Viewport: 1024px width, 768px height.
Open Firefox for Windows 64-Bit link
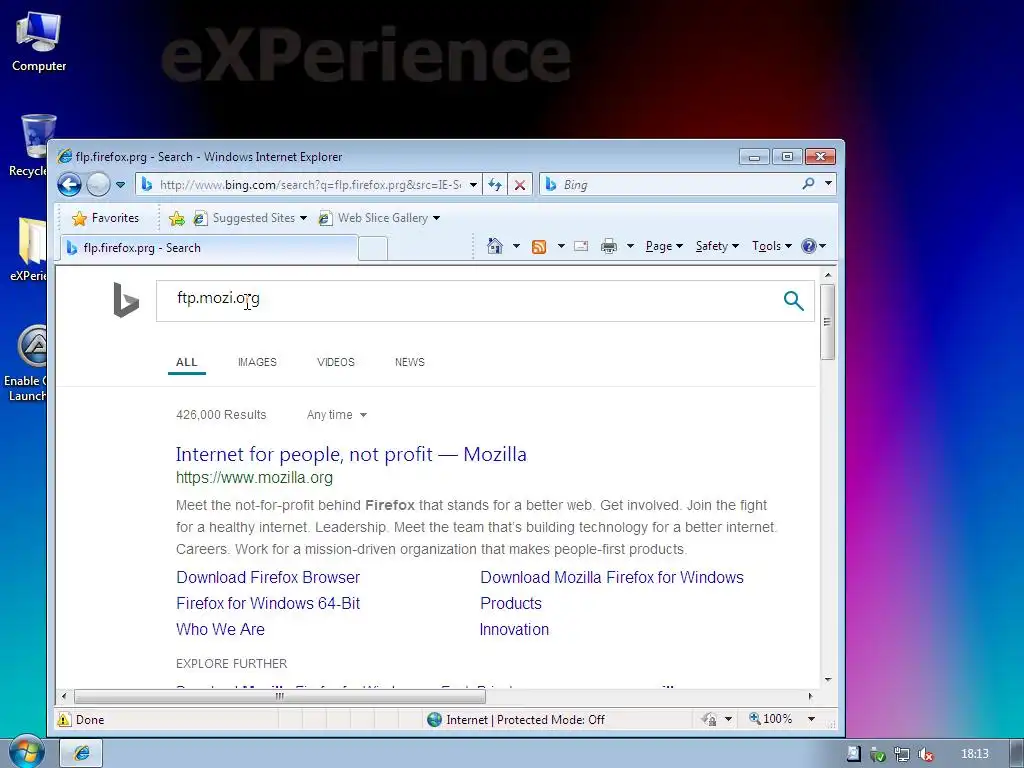coord(268,603)
